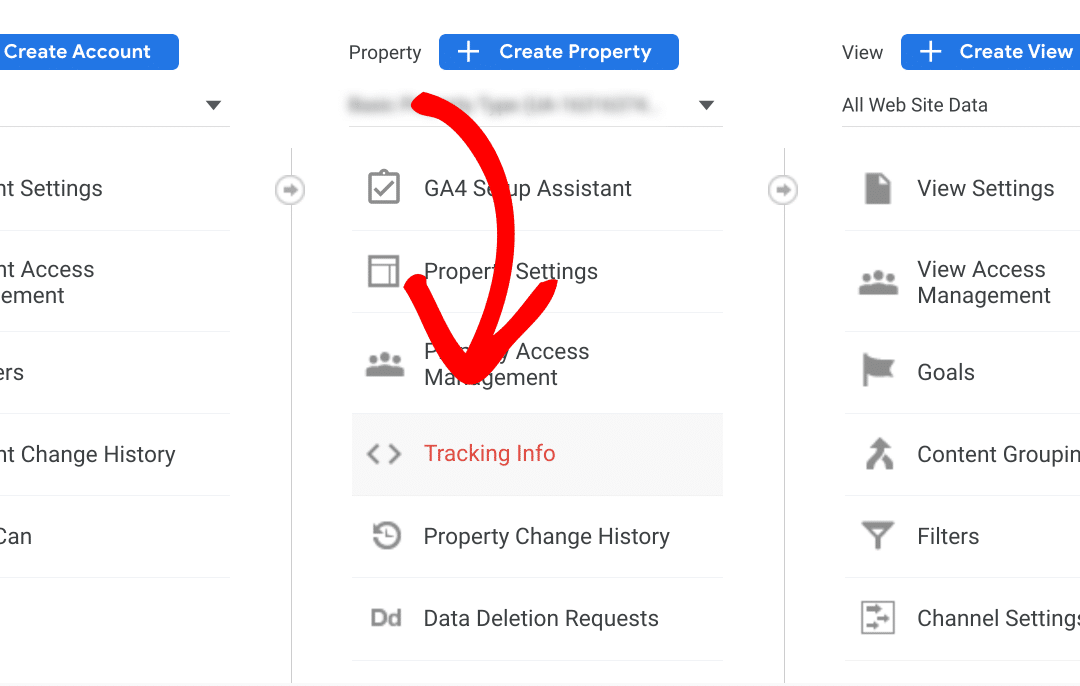Viewport: 1080px width, 686px height.
Task: Click the View Settings document icon
Action: coord(877,188)
